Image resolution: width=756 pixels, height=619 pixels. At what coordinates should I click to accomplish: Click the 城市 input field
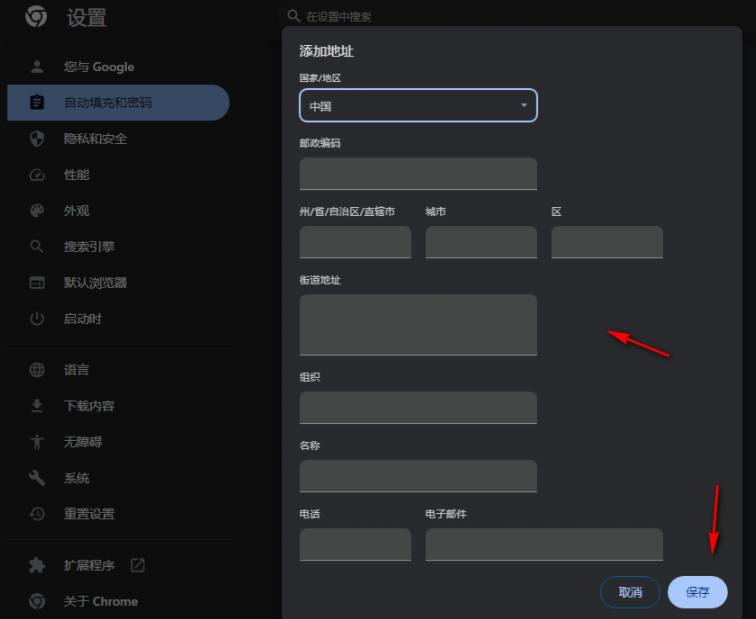(x=481, y=242)
